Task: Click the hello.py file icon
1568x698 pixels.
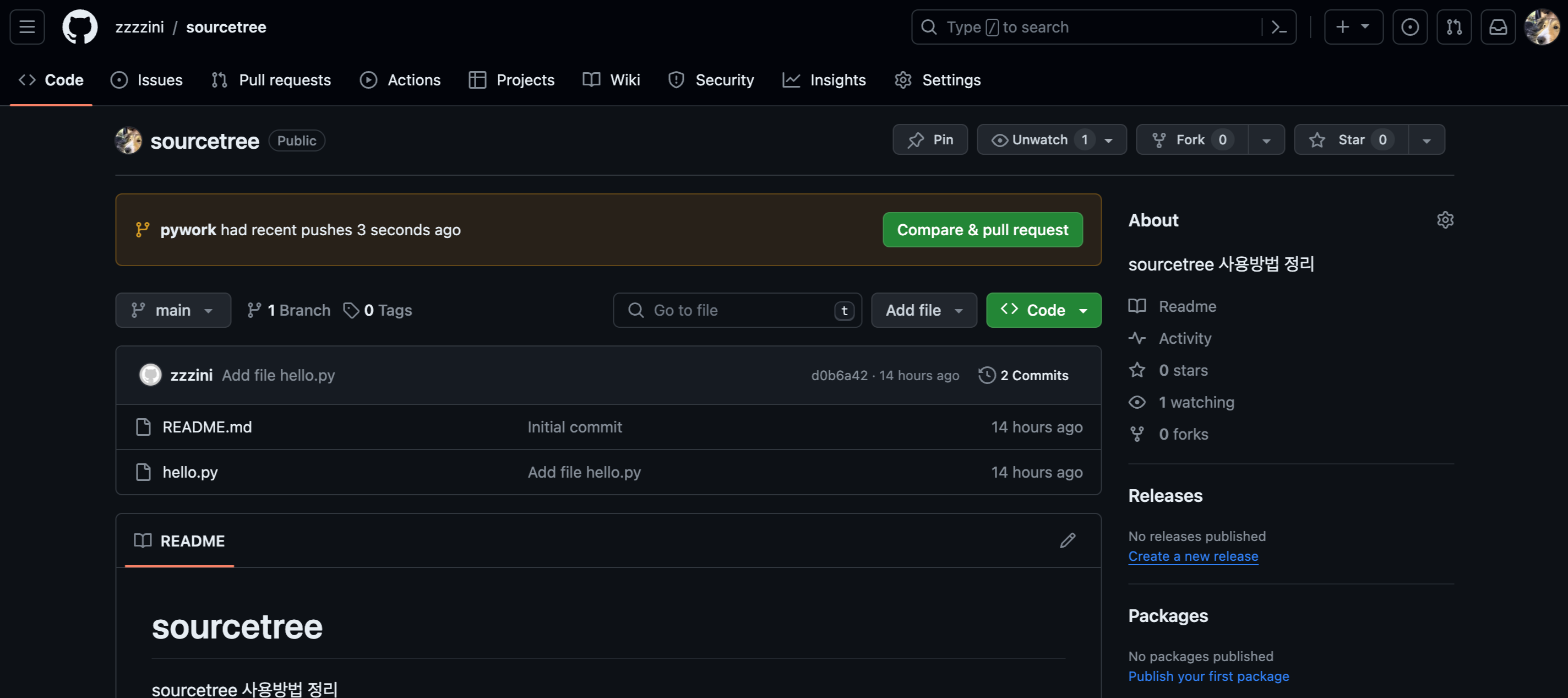Action: 143,472
